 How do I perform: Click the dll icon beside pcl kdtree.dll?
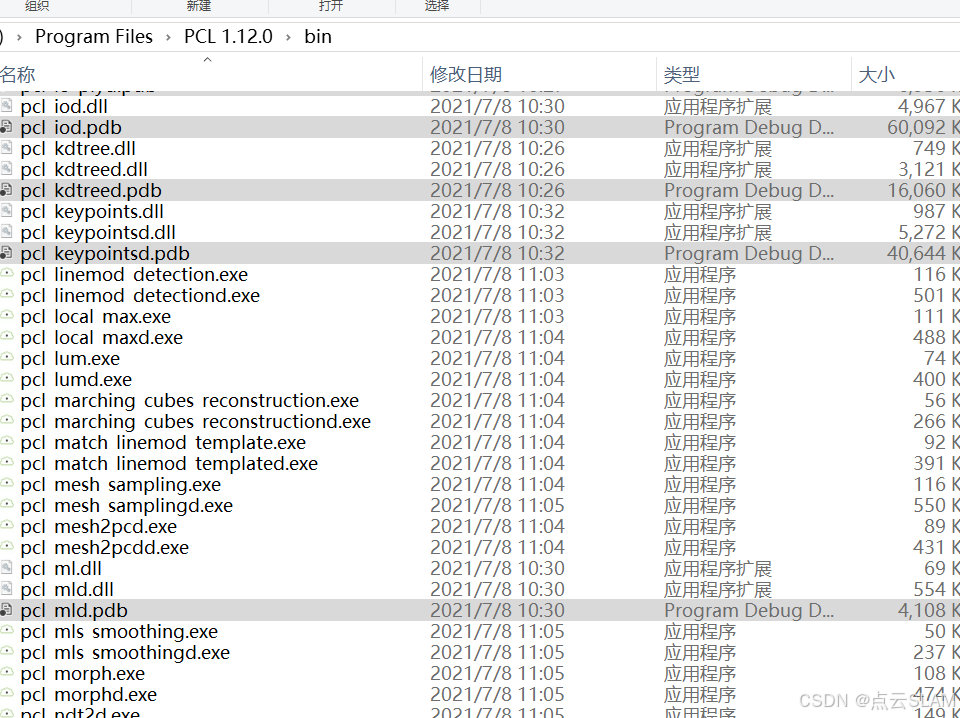(6, 148)
